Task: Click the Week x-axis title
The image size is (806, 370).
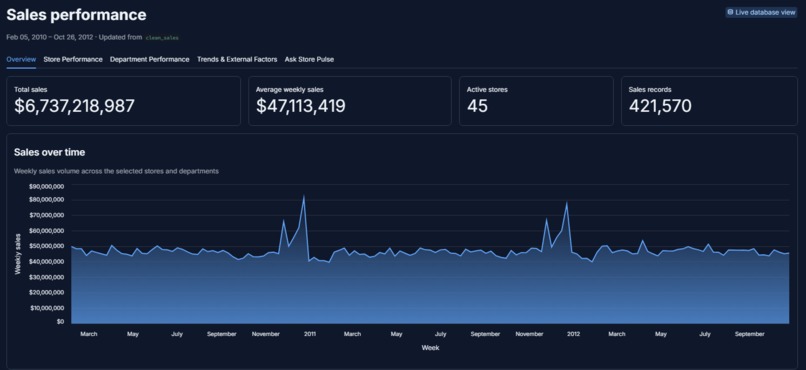Action: (x=430, y=348)
